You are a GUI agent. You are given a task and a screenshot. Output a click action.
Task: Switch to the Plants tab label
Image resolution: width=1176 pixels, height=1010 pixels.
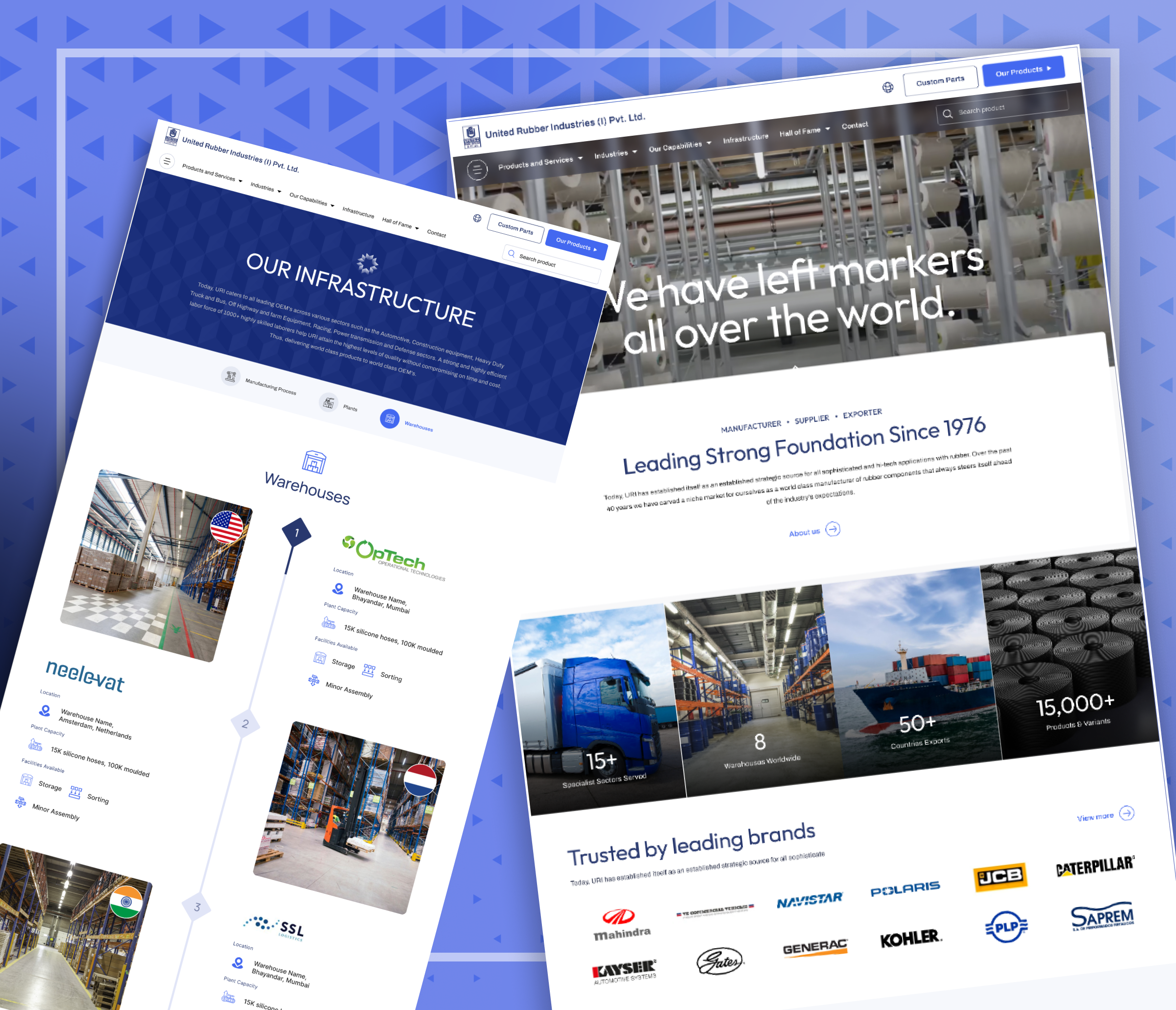point(350,408)
